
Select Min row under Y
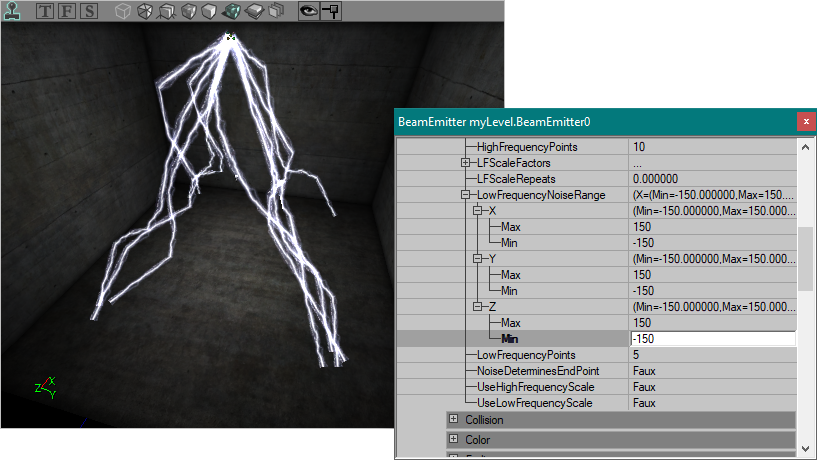tap(597, 291)
